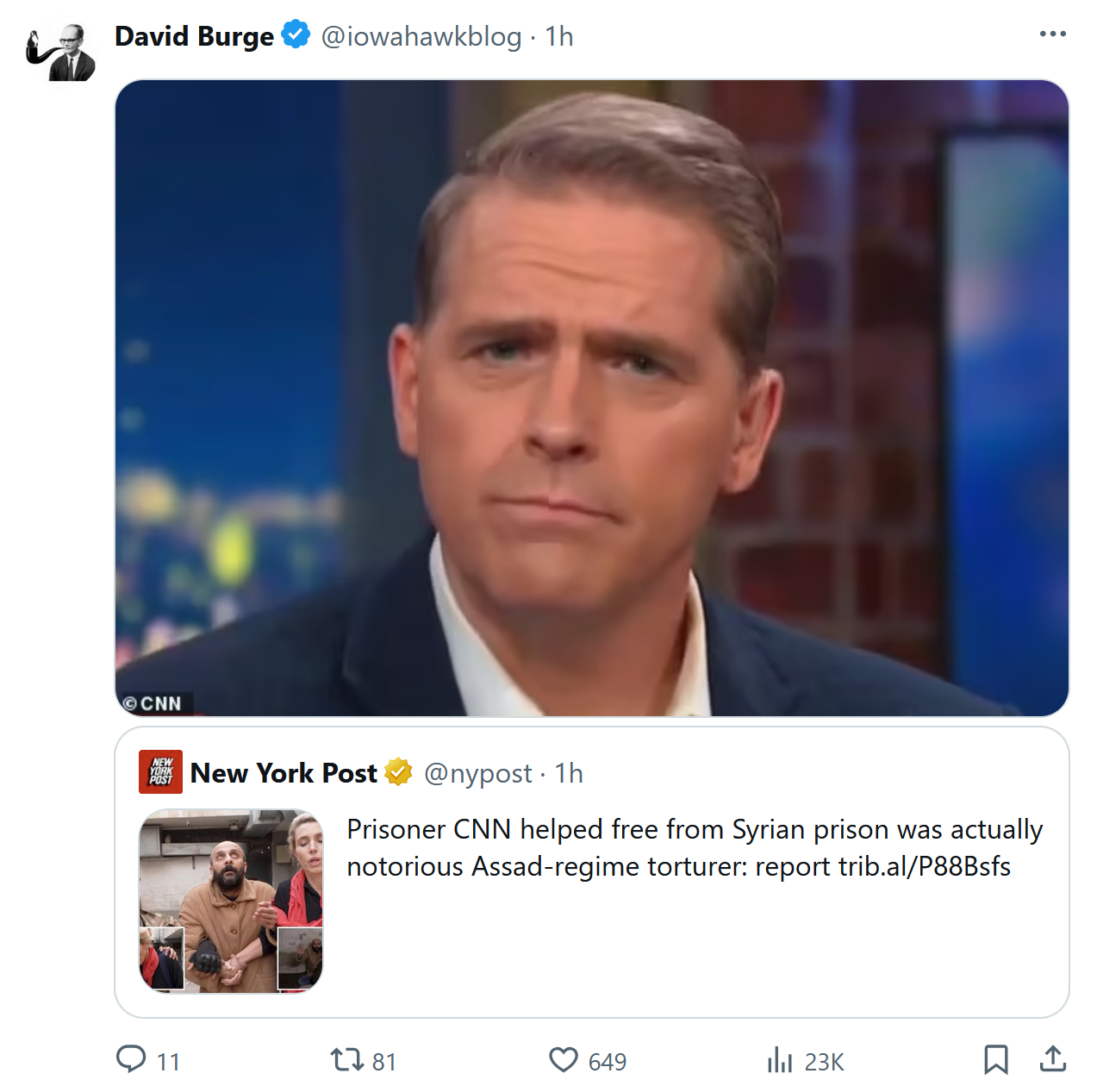
Task: Open the CNN anchor image in post
Action: (591, 398)
